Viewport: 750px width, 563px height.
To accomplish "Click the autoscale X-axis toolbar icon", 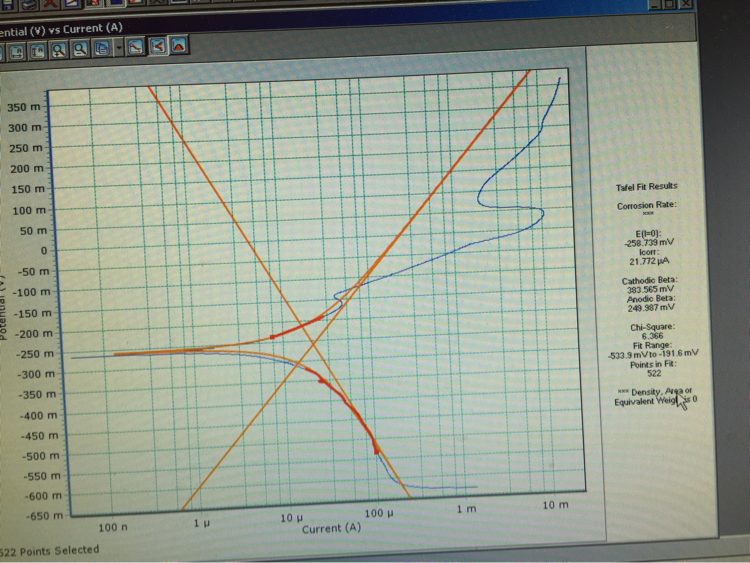I will tap(17, 52).
